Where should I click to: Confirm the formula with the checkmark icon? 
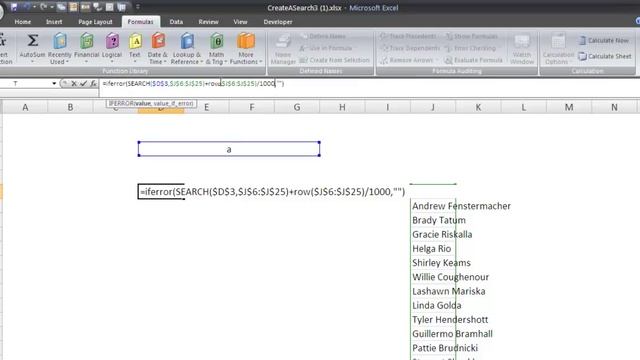click(83, 84)
